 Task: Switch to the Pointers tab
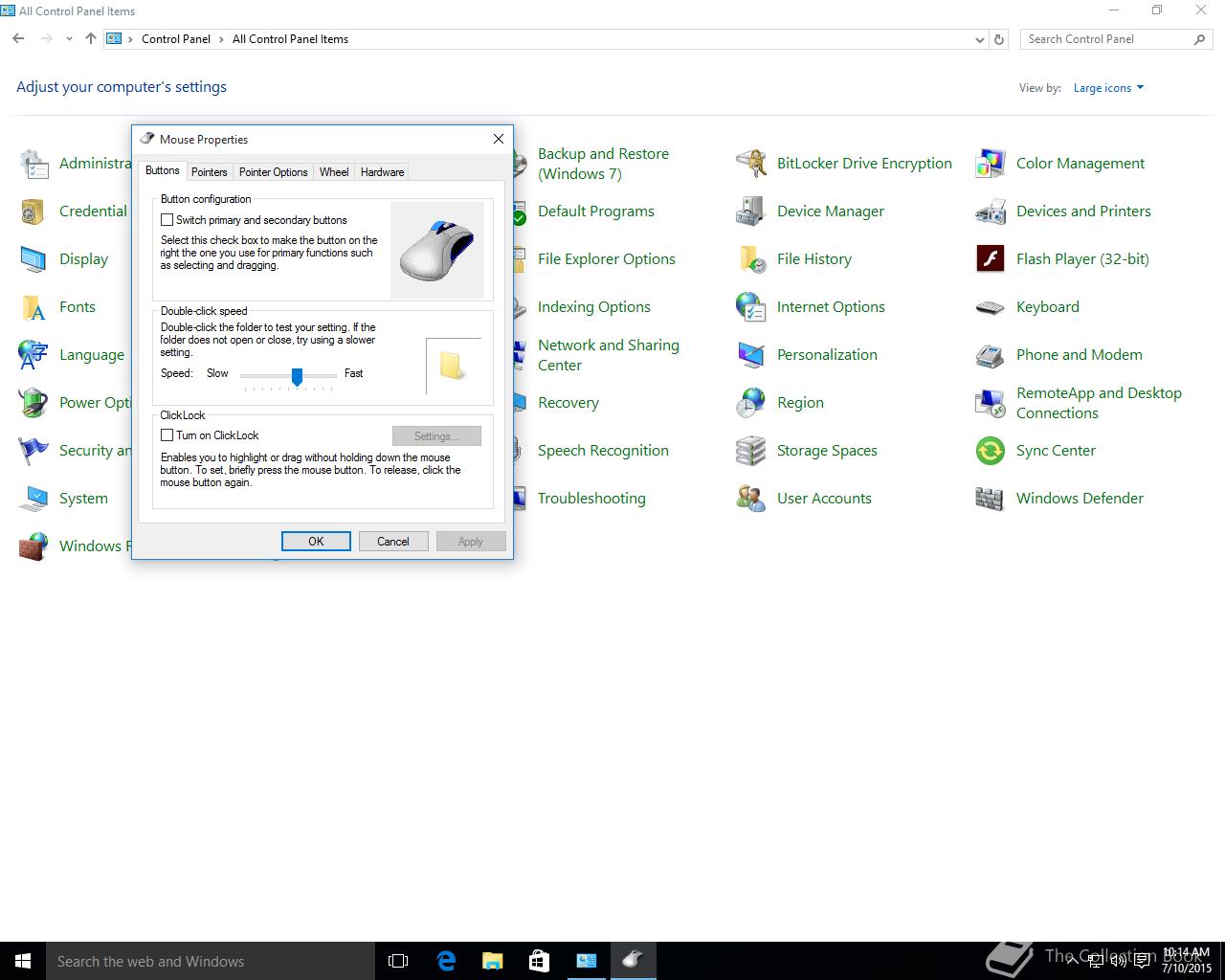click(209, 172)
